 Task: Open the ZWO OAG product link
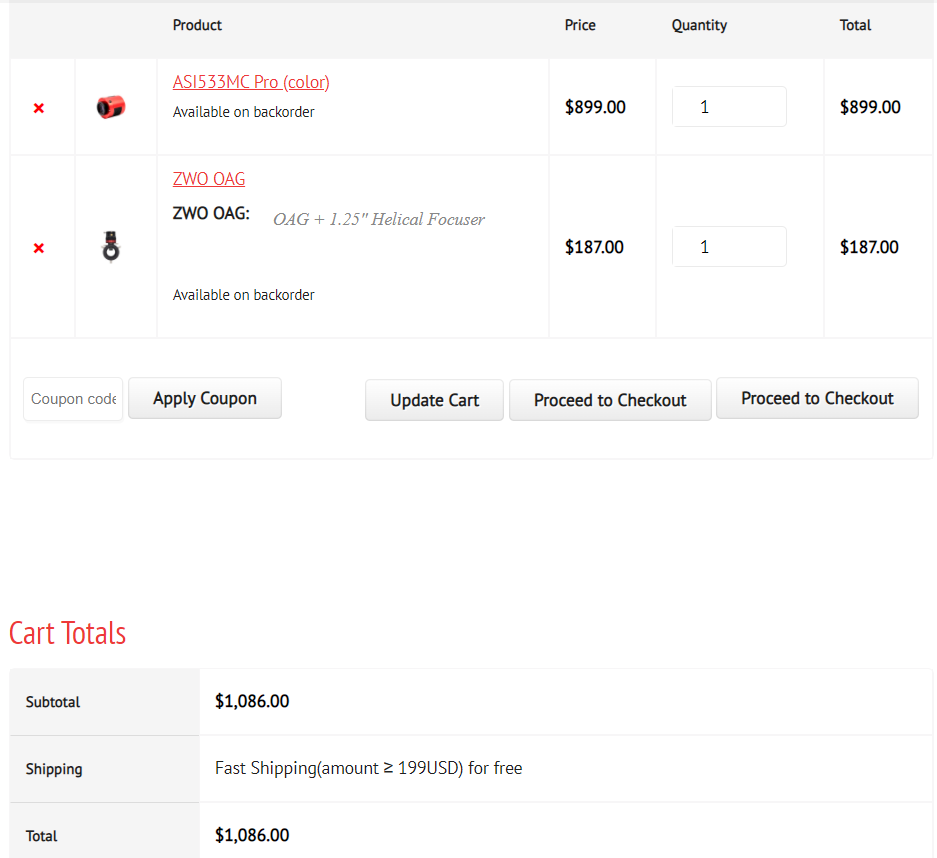coord(209,179)
